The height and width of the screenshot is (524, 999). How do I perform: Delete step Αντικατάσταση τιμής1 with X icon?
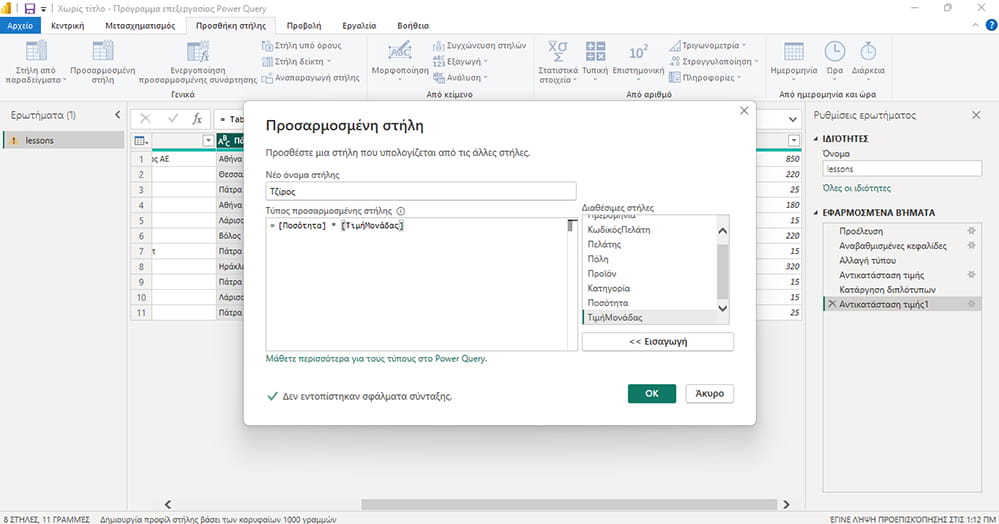831,304
